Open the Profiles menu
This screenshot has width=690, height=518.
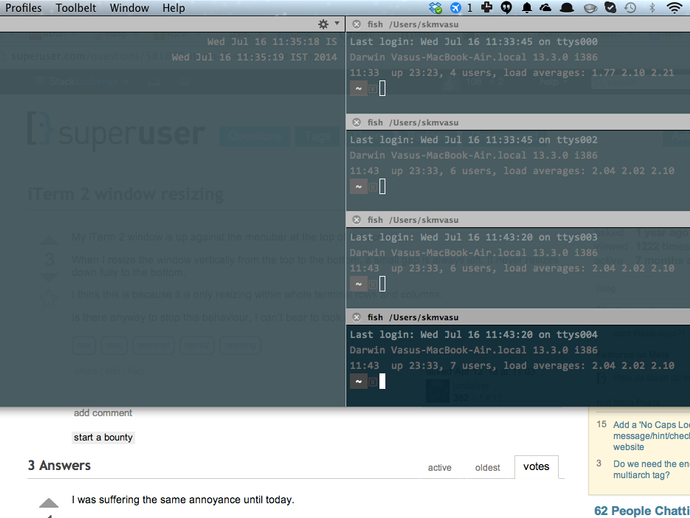[x=23, y=8]
